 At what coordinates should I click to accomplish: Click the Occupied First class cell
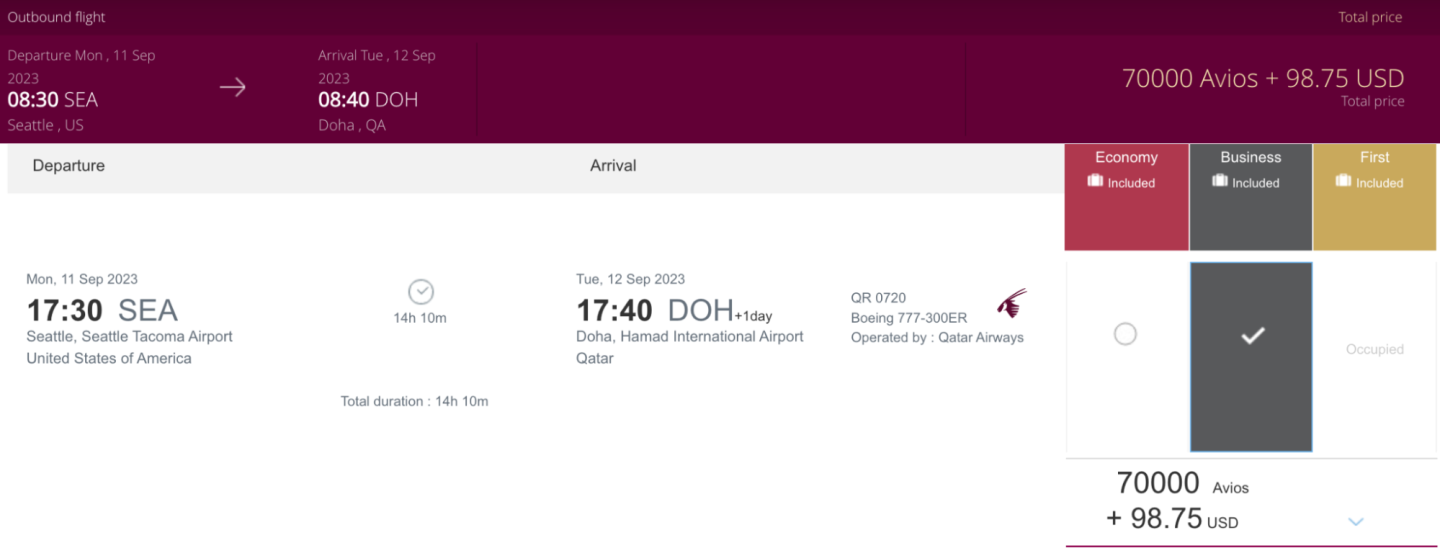click(1374, 350)
